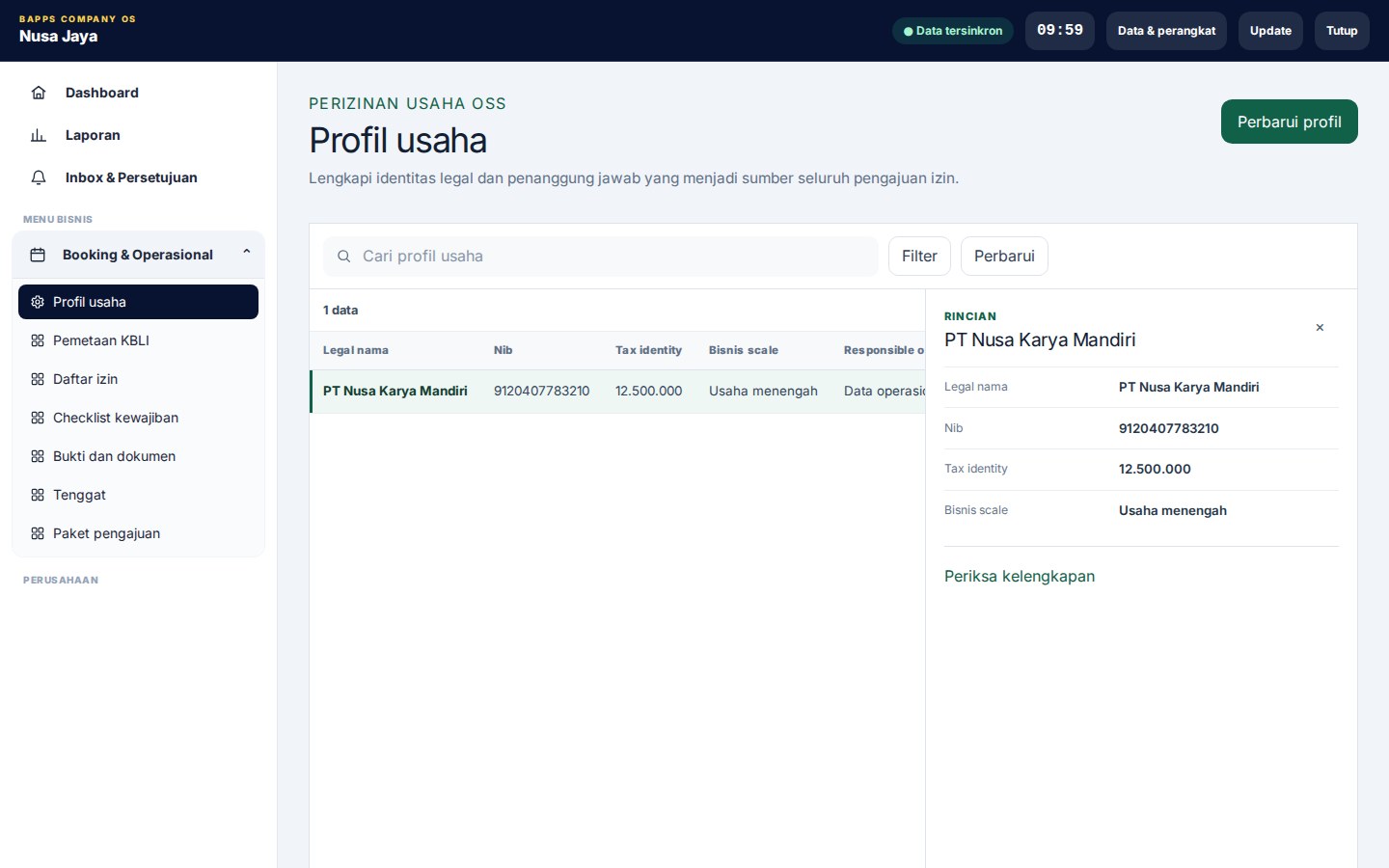Click the 12.500.000 cell in the table
The height and width of the screenshot is (868, 1389).
tap(649, 392)
